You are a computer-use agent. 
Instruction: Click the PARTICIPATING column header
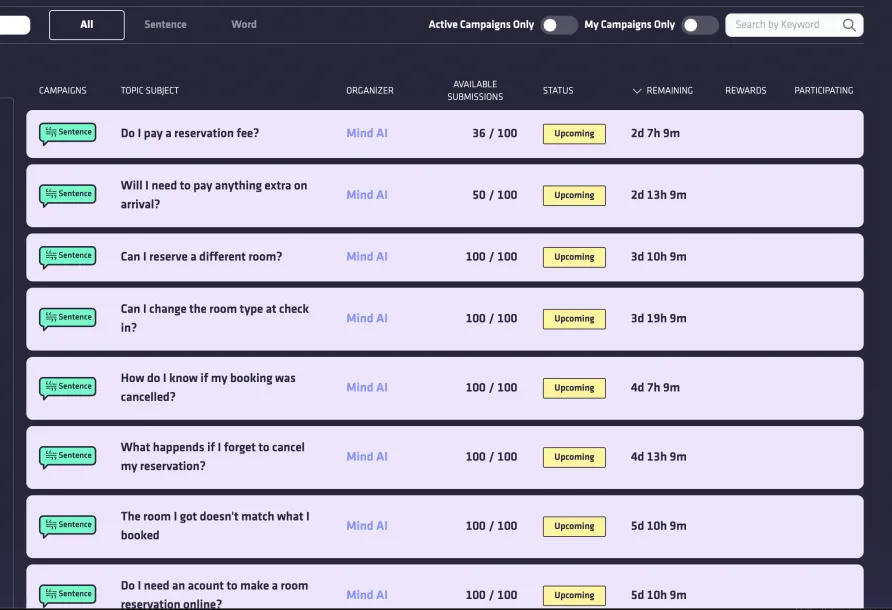tap(823, 90)
